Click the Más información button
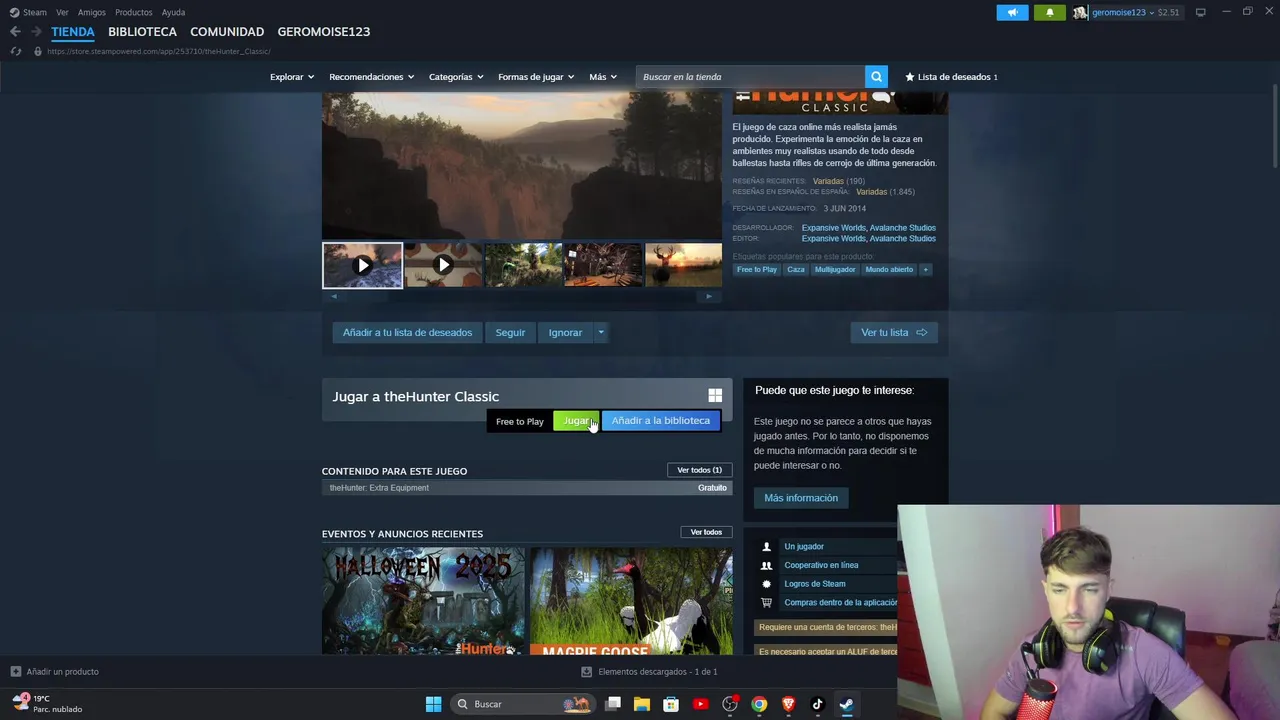The height and width of the screenshot is (720, 1280). click(801, 498)
